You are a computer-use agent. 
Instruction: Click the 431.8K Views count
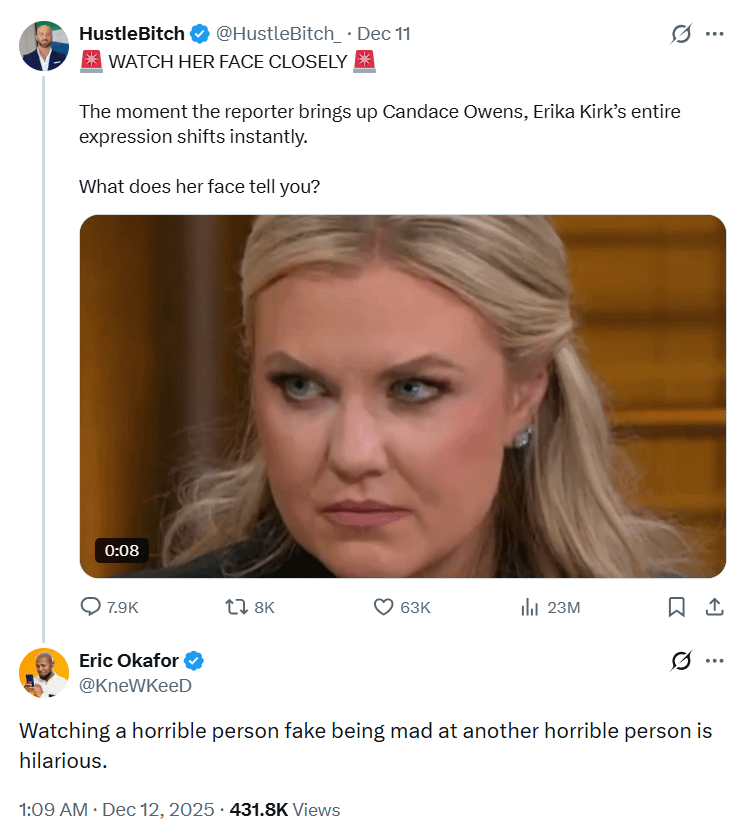point(285,810)
